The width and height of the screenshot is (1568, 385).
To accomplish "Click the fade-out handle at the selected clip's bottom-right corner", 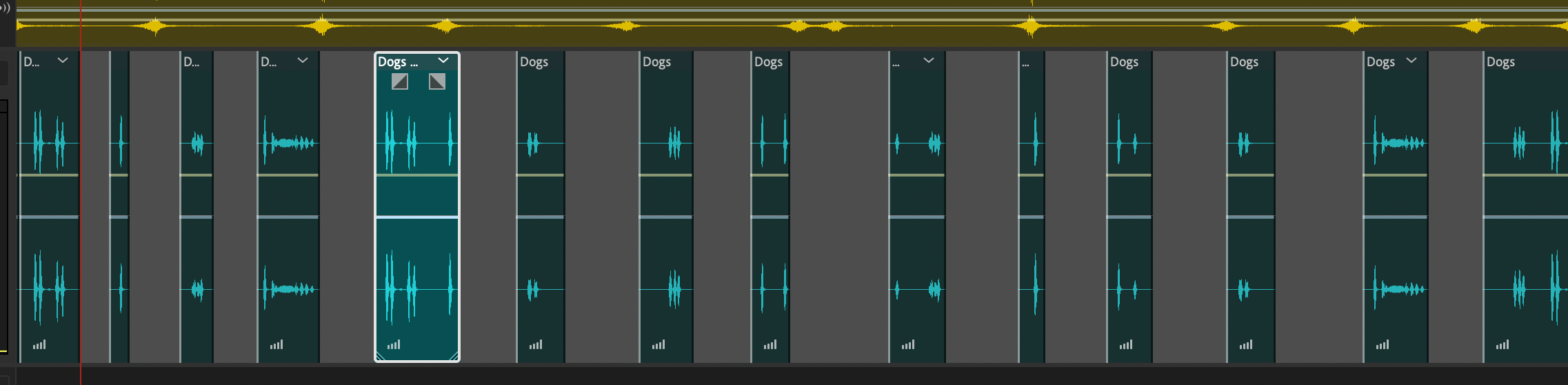I will [454, 356].
